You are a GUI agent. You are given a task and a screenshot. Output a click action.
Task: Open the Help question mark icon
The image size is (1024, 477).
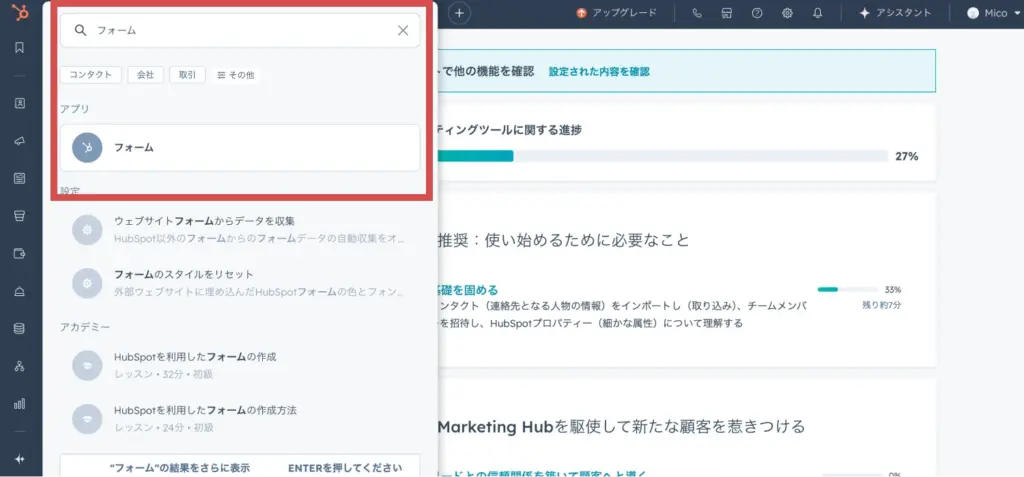(757, 13)
